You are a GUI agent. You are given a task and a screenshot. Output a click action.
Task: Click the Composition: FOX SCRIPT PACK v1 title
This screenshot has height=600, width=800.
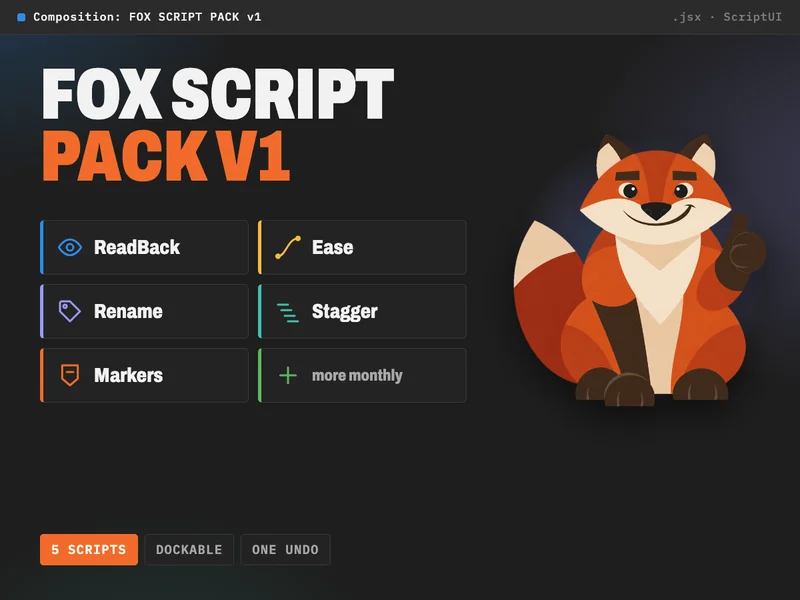point(147,17)
